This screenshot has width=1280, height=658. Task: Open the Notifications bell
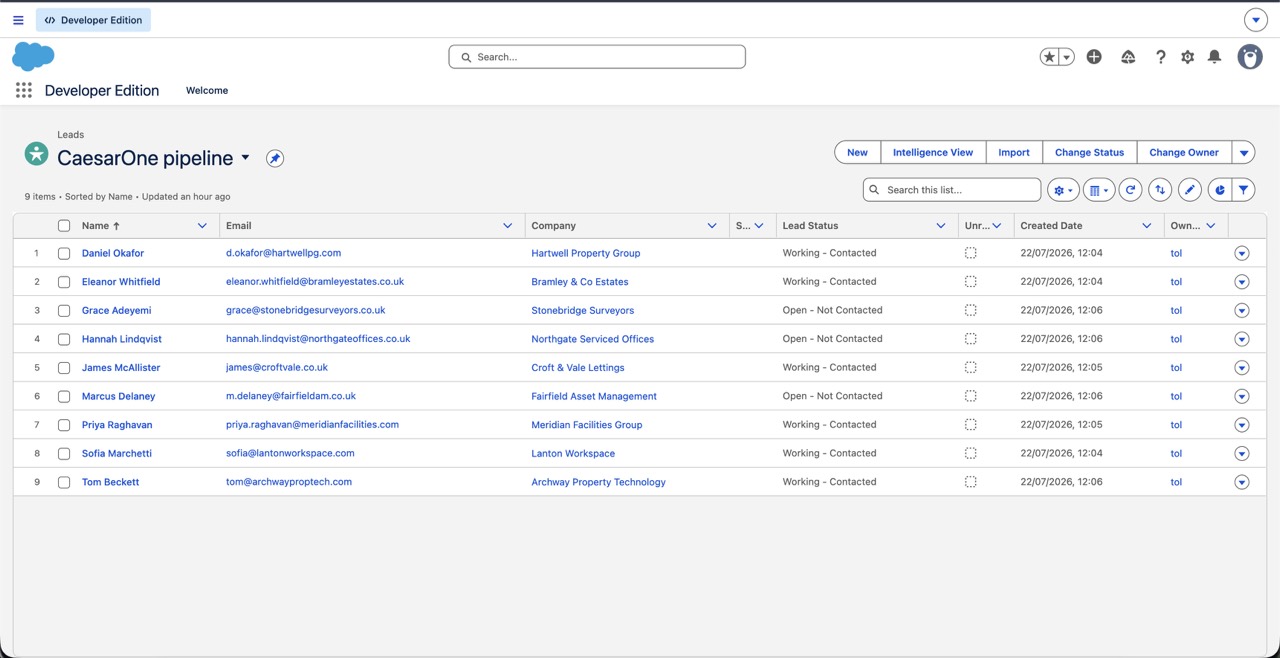(x=1214, y=57)
